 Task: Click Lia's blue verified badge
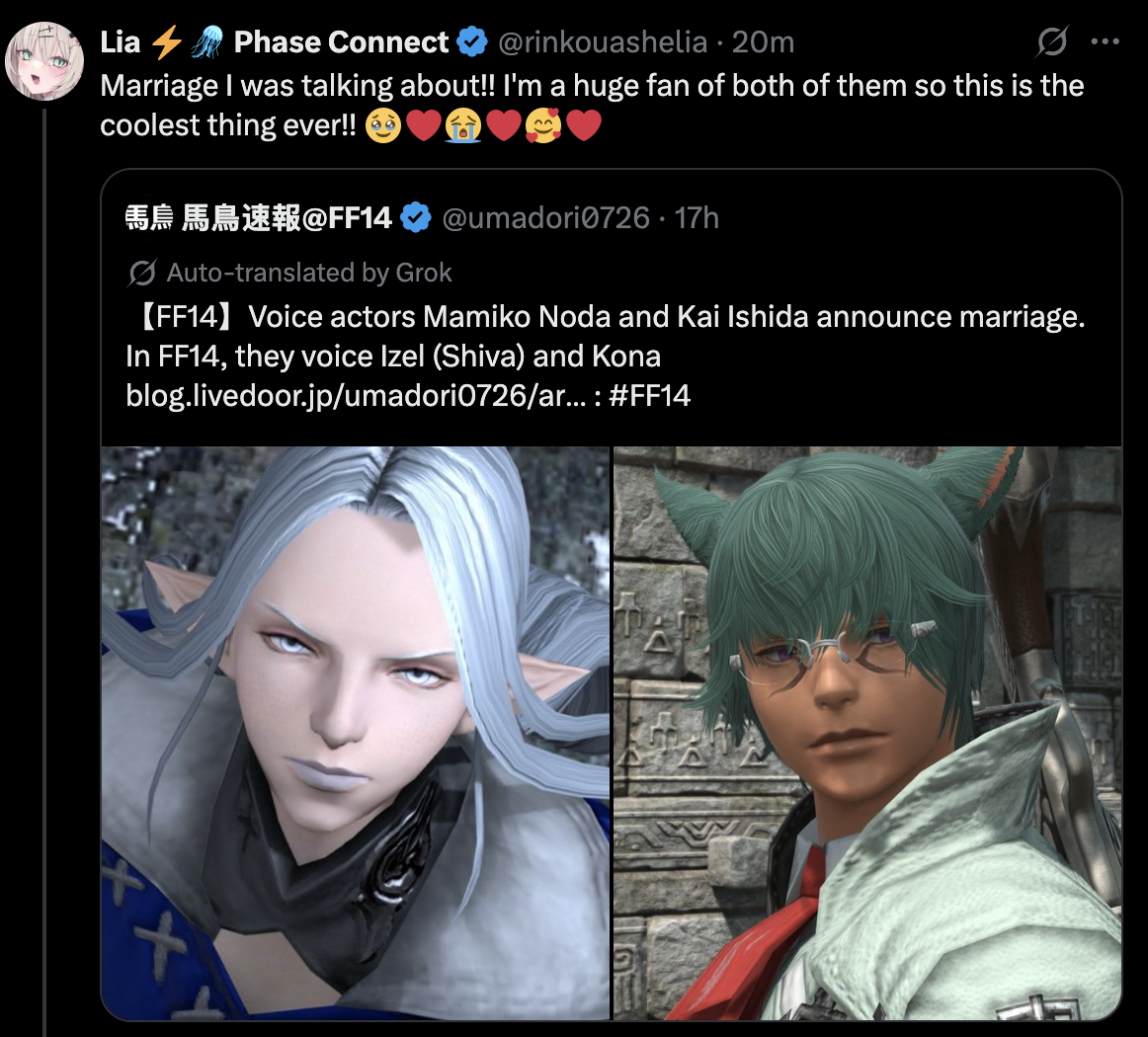click(472, 41)
